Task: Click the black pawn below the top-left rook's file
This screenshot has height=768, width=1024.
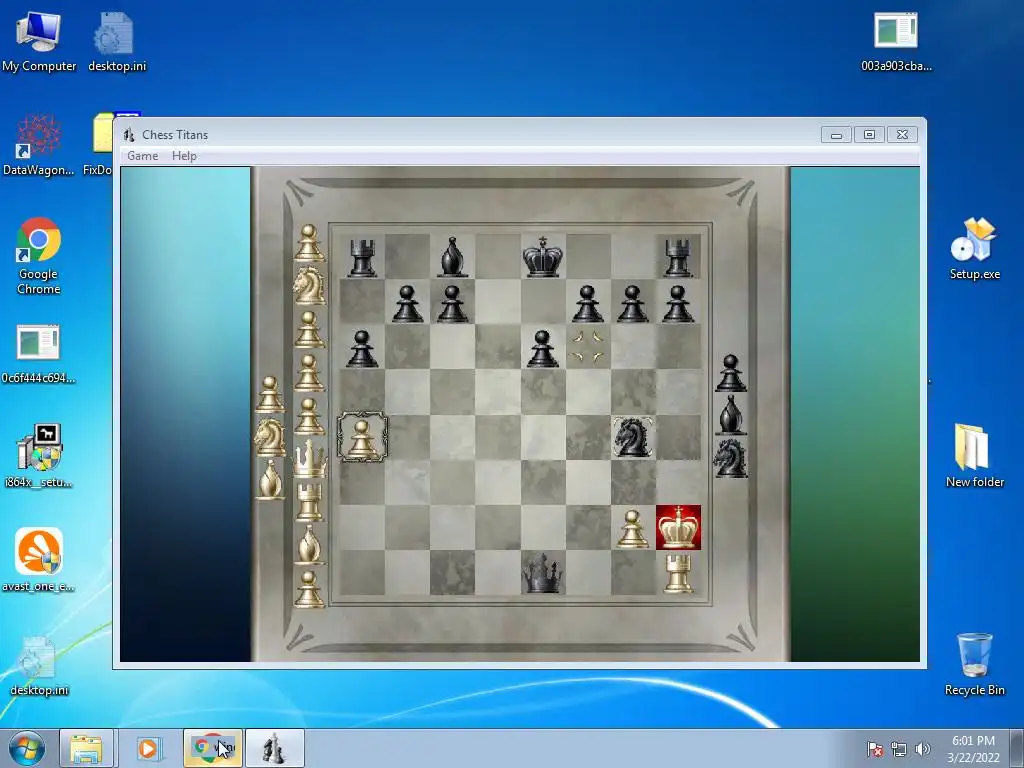Action: click(362, 348)
